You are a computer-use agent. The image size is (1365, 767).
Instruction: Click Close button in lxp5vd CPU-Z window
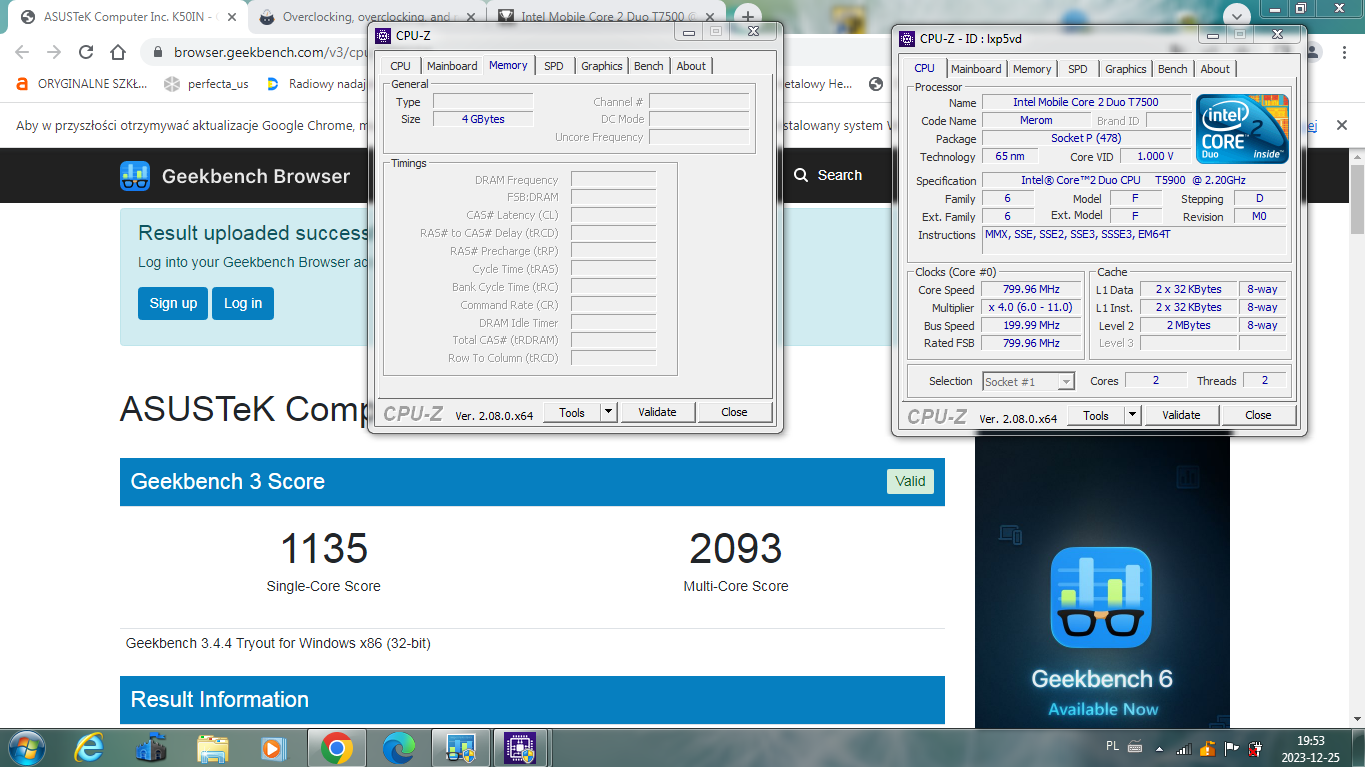[1258, 415]
